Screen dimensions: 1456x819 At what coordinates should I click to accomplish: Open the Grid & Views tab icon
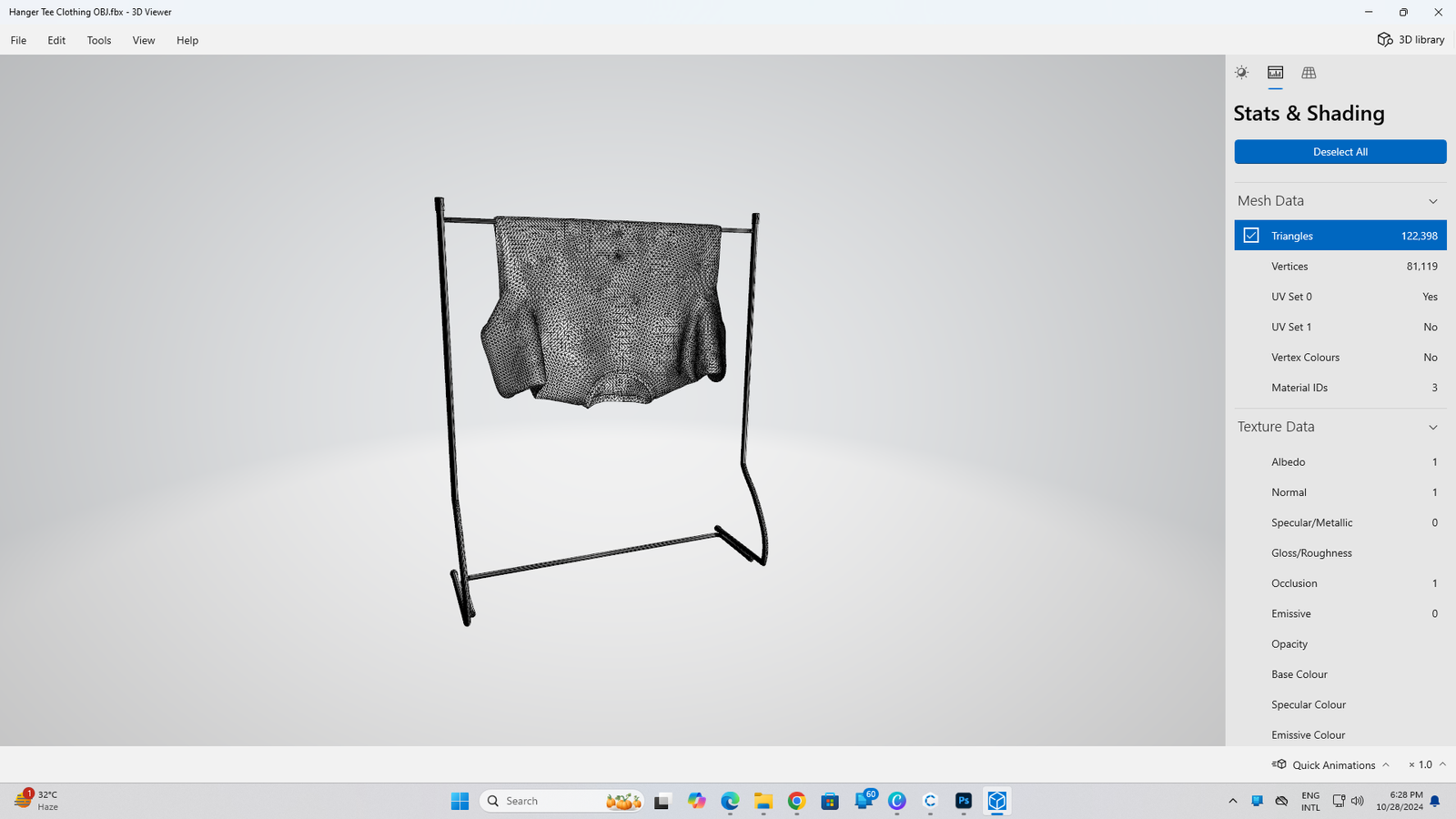[x=1309, y=73]
